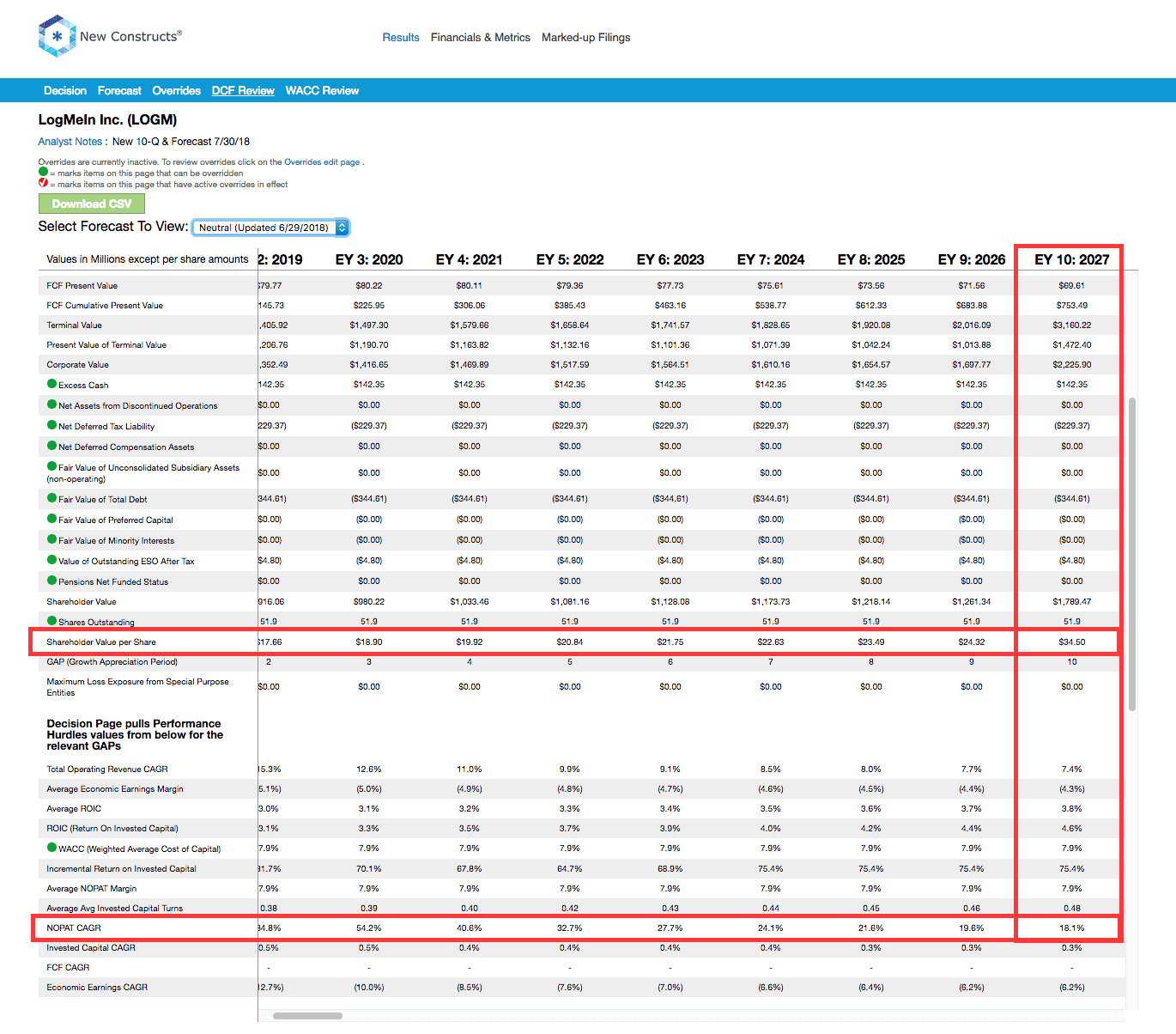Click green dot beside Net Assets from Discontinued Operations
The width and height of the screenshot is (1176, 1034).
(52, 404)
